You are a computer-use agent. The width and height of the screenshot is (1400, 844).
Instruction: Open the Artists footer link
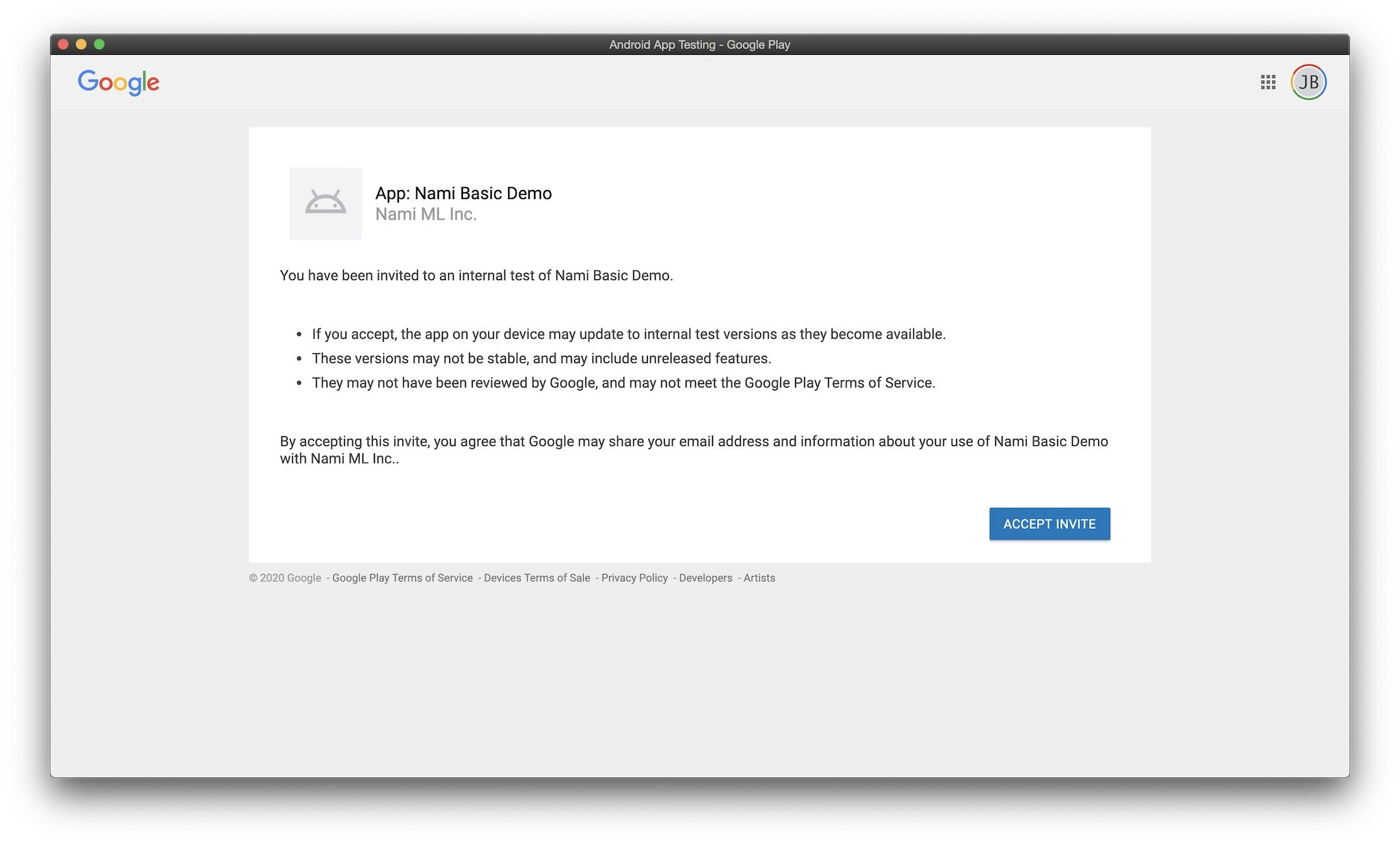(x=759, y=578)
